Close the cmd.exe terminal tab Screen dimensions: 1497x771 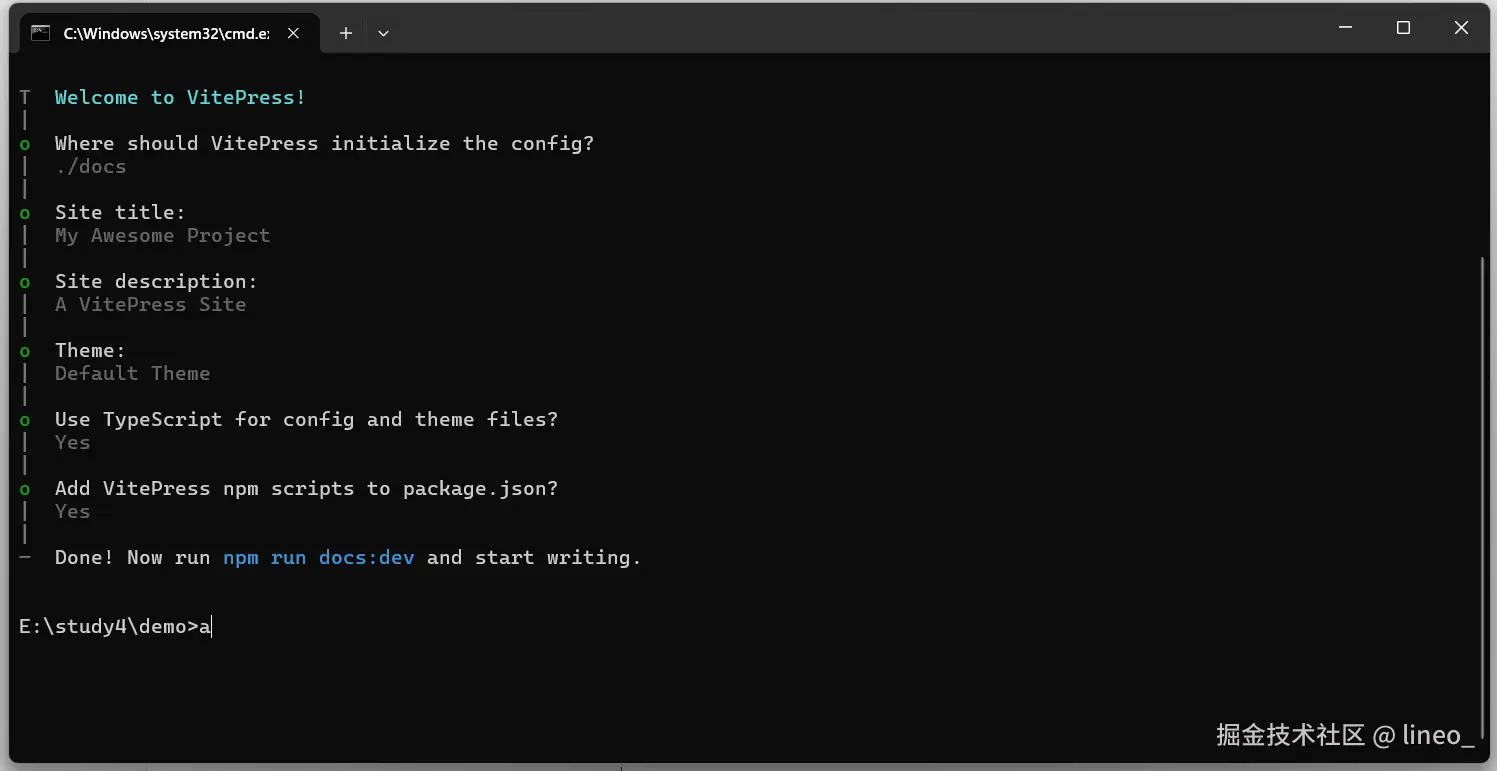pos(294,33)
